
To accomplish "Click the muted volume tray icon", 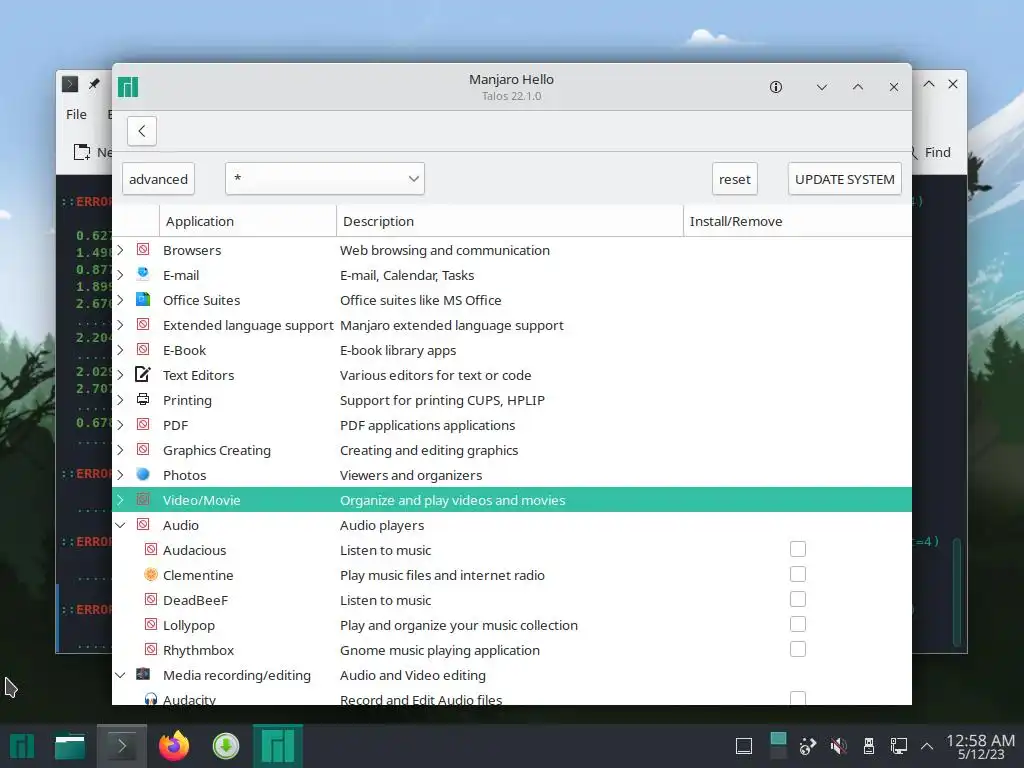I will coord(839,746).
